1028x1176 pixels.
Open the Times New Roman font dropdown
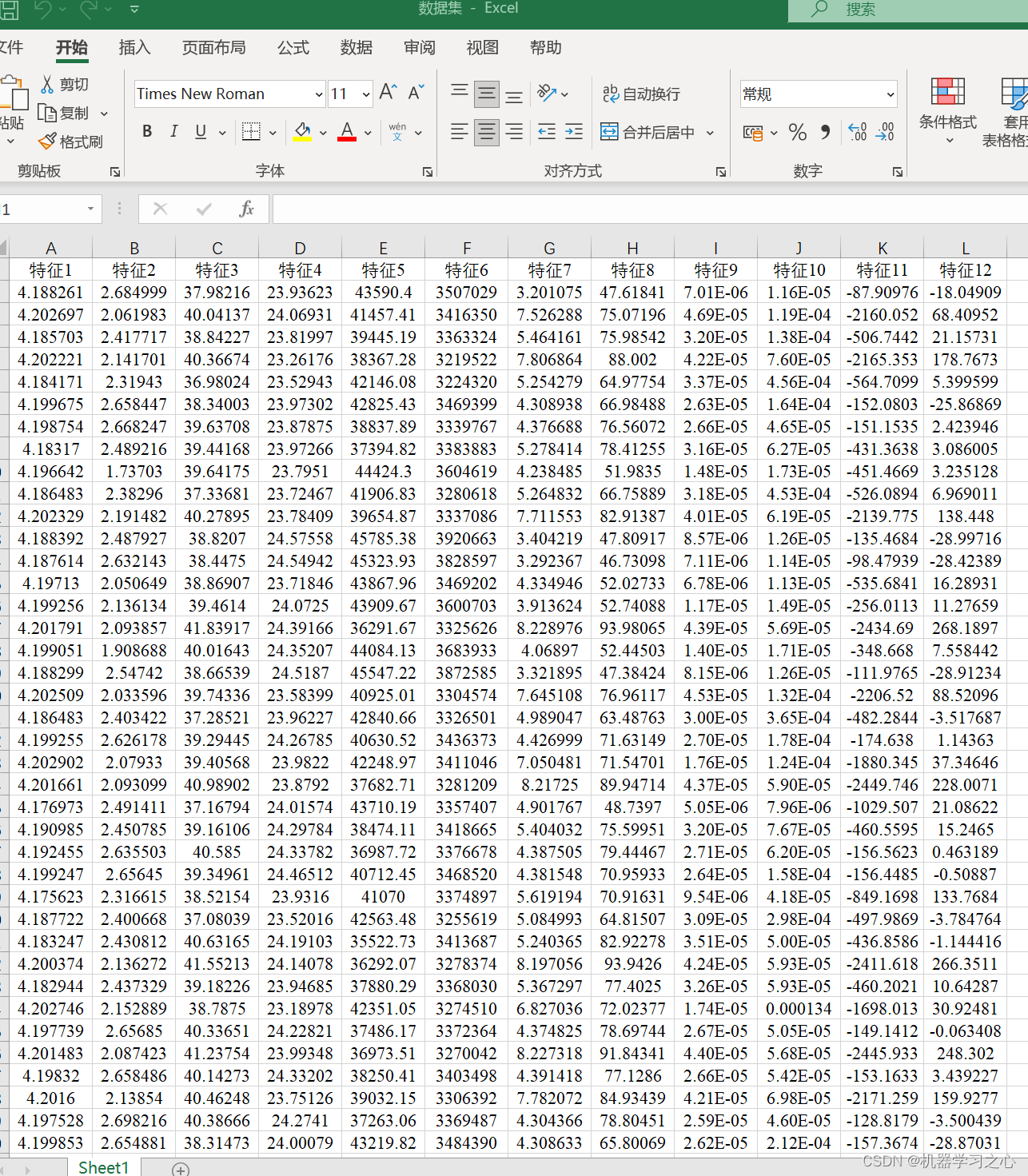(x=318, y=94)
